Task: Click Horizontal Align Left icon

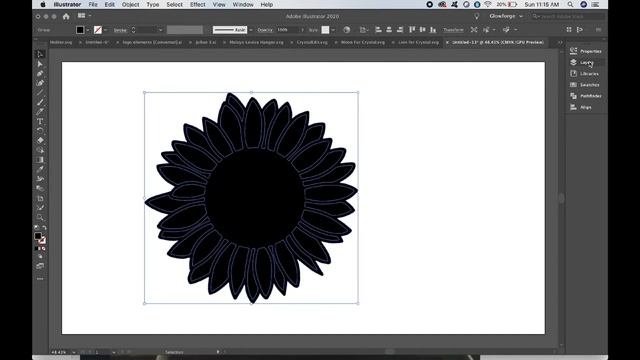Action: pyautogui.click(x=378, y=29)
